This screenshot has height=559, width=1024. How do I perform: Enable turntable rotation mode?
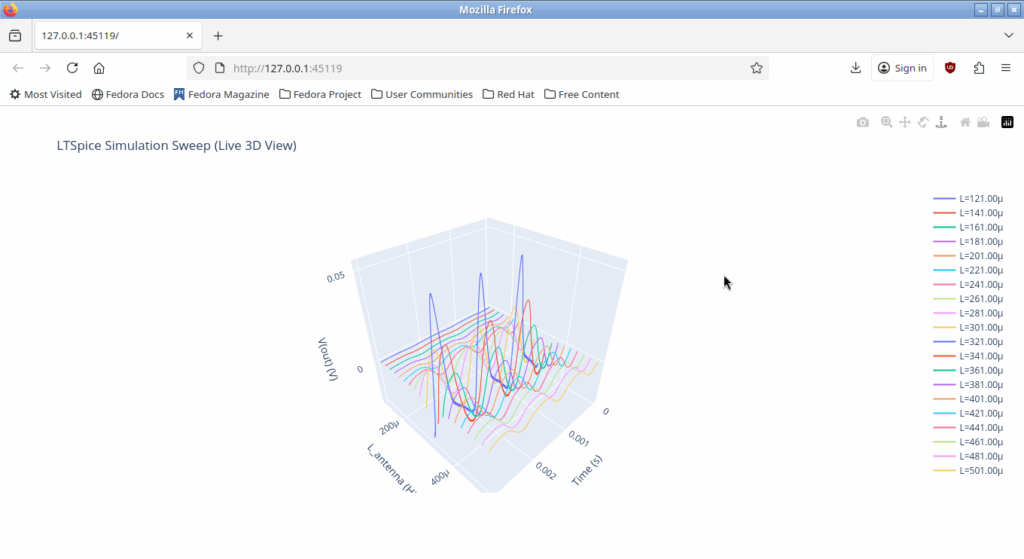tap(942, 122)
